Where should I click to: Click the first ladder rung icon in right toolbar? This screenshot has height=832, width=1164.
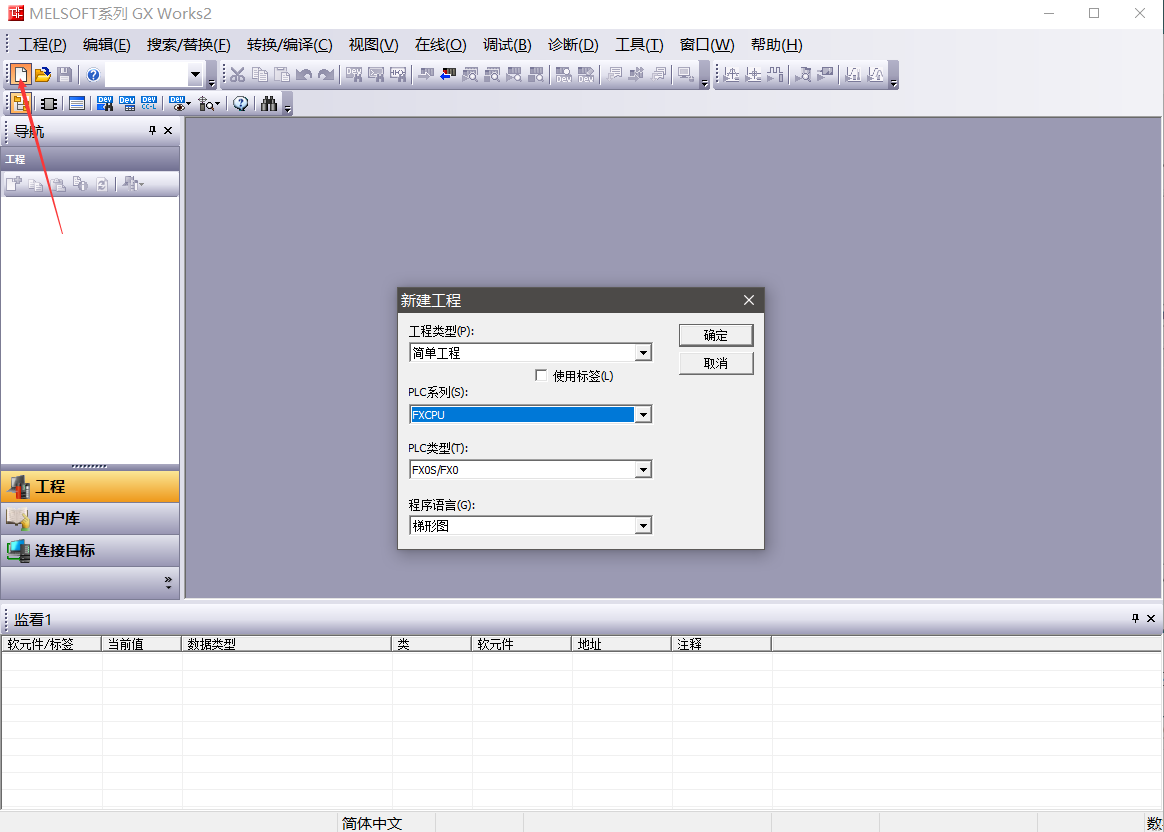(731, 74)
